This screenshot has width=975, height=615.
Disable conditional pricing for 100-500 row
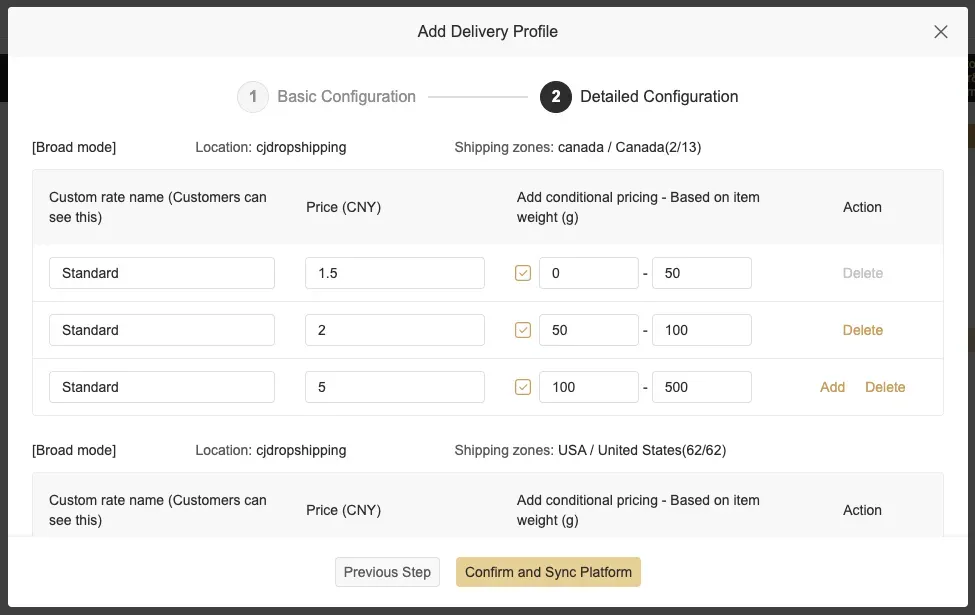pos(523,387)
